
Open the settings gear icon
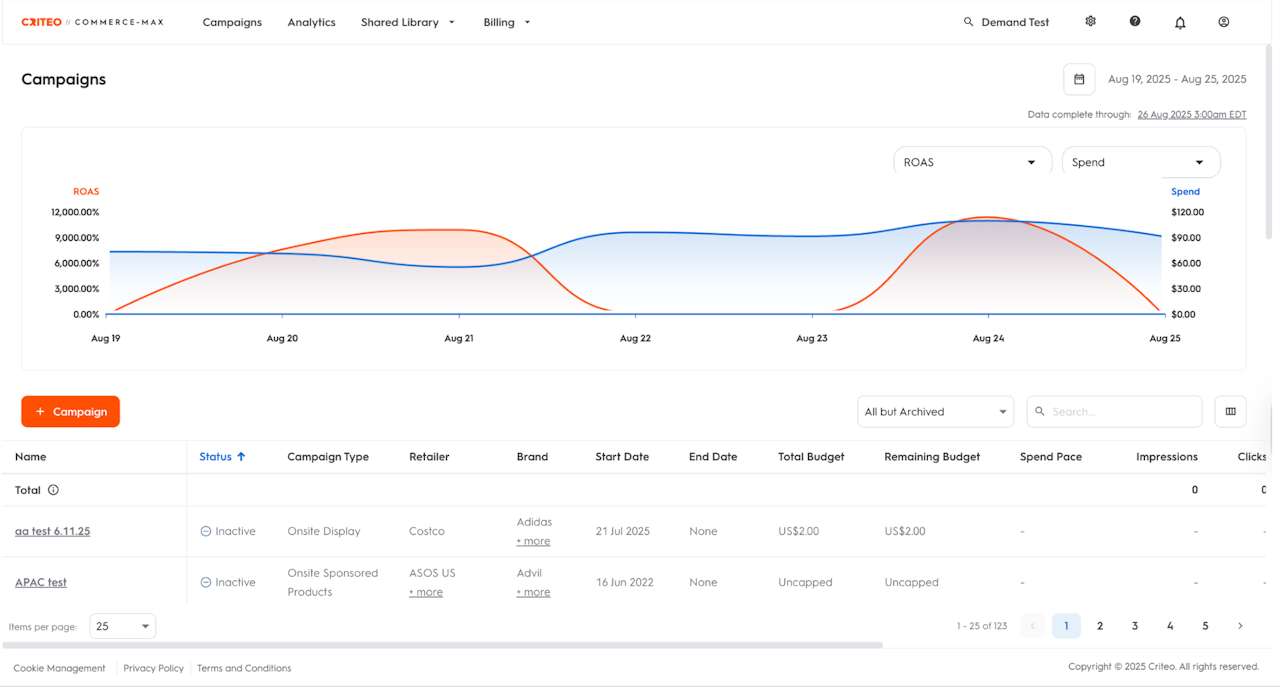[1090, 21]
